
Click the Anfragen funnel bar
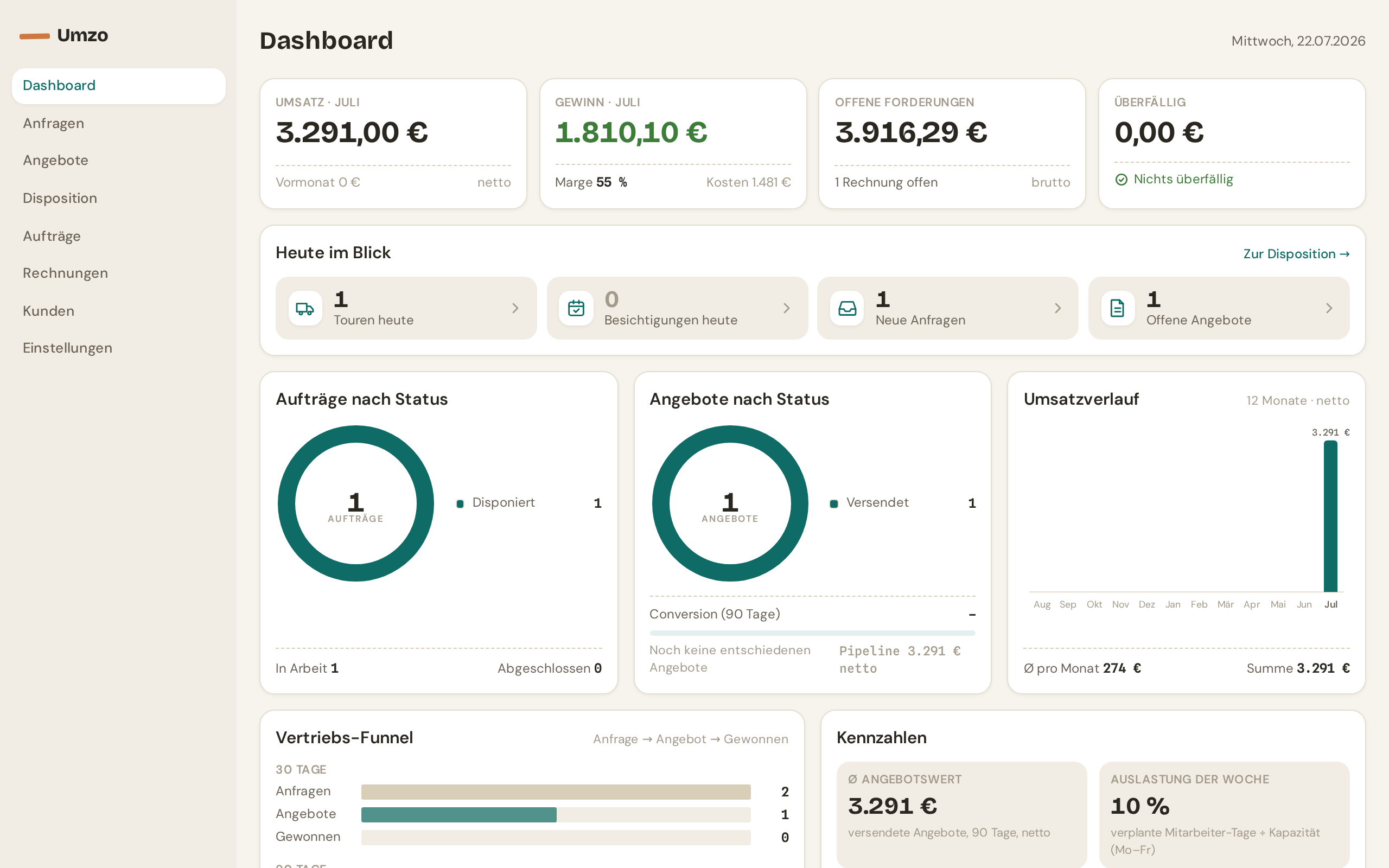556,792
